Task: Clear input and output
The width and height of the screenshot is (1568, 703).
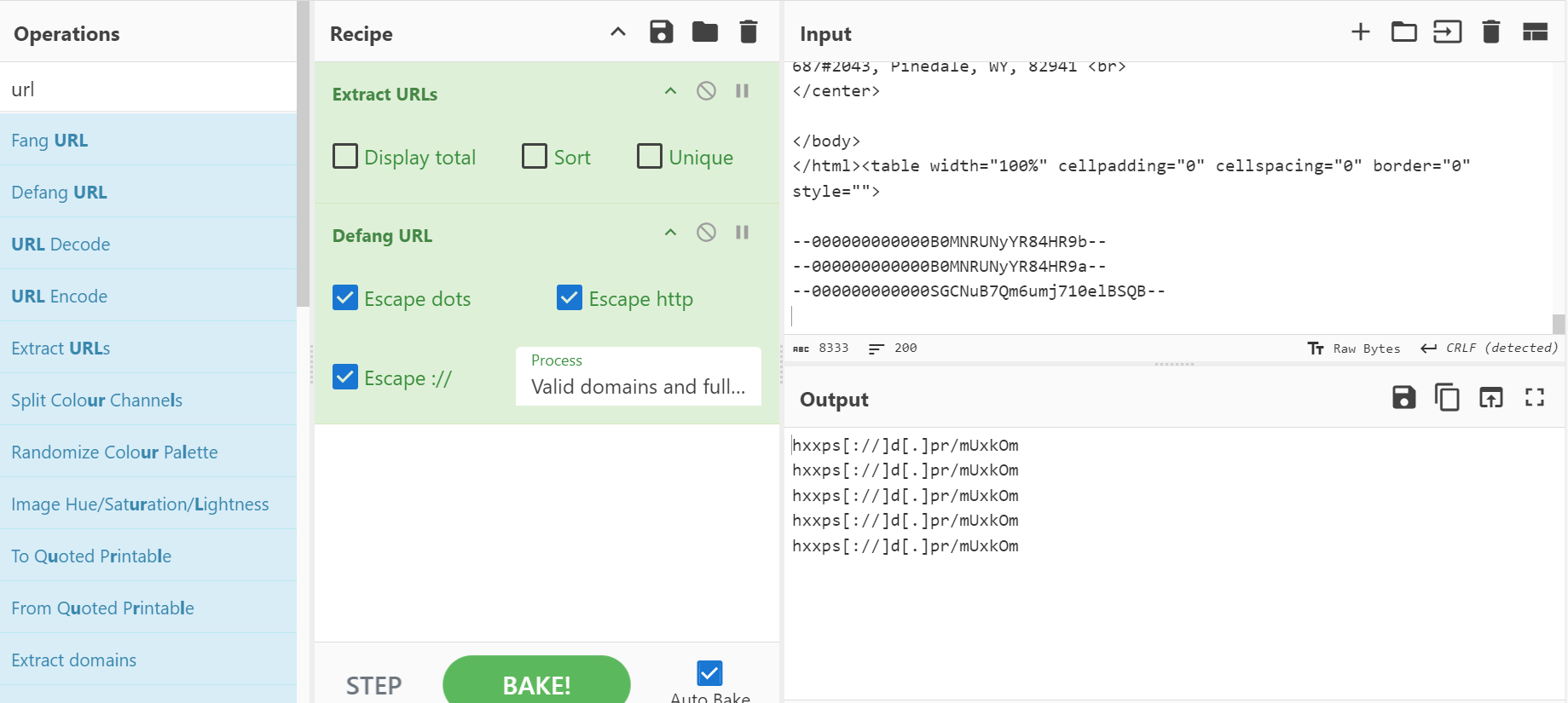Action: tap(1491, 32)
